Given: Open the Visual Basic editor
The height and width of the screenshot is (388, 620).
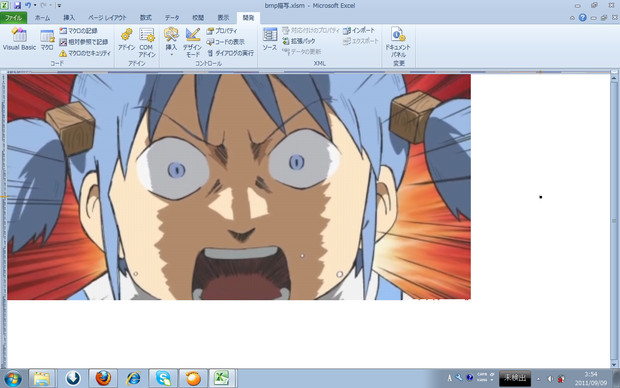Looking at the screenshot, I should 19,39.
